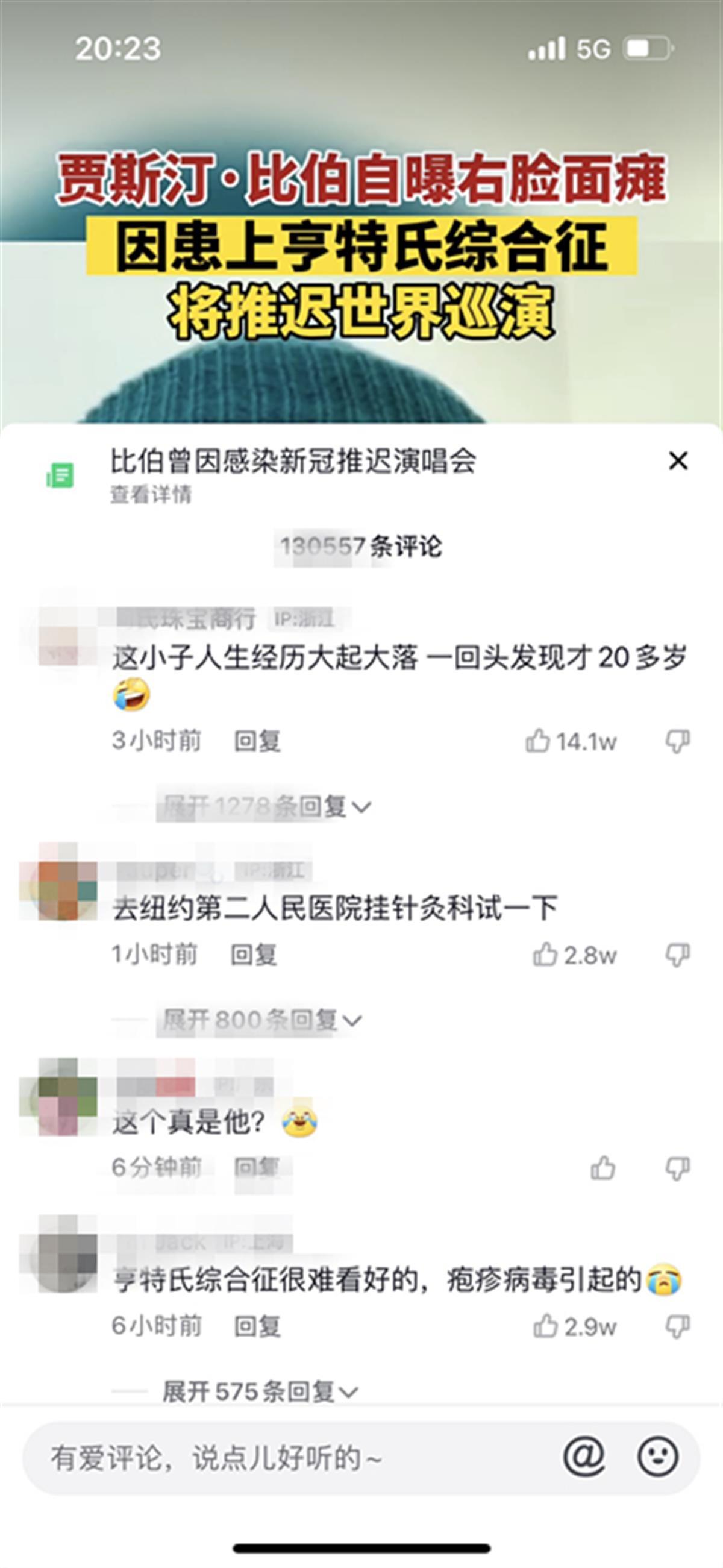Open 比伯曾因感染新冠推迟演唱会 headline
The width and height of the screenshot is (723, 1568).
[x=293, y=461]
